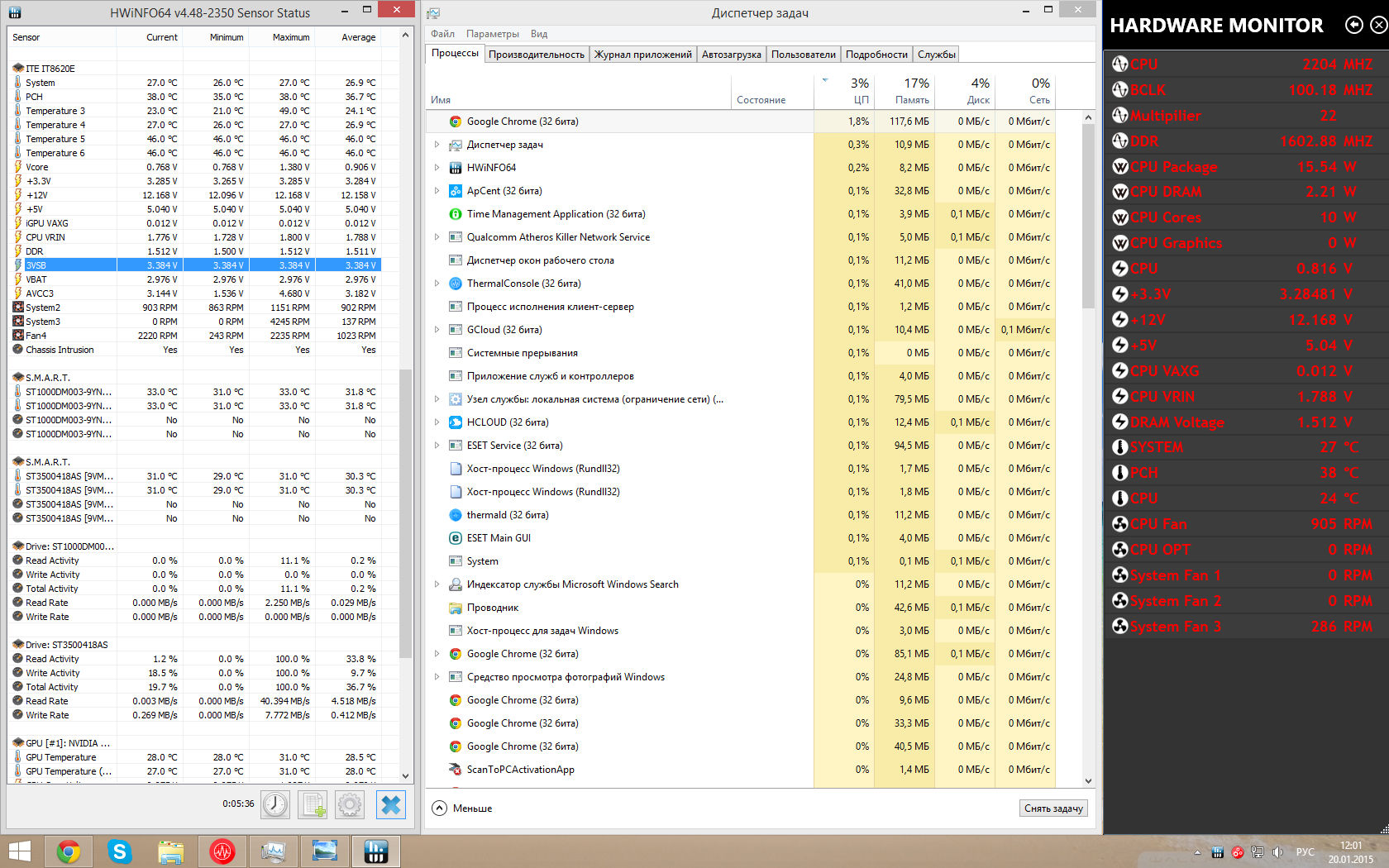Expand the ESET Service process

437,446
